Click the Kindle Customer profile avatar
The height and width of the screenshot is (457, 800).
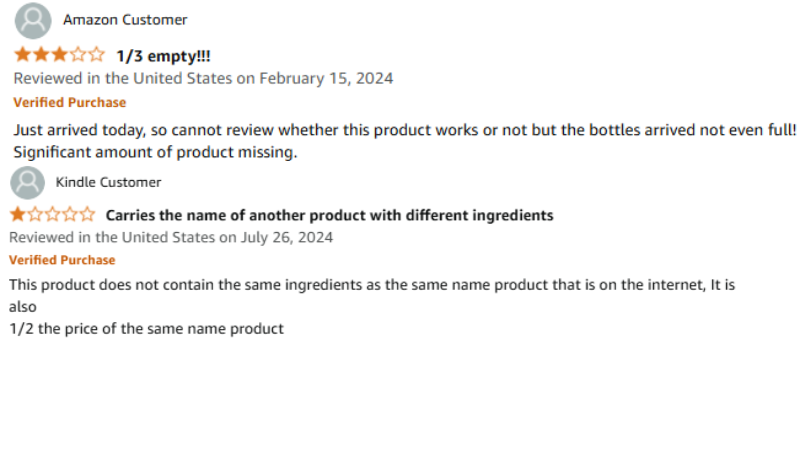point(28,183)
